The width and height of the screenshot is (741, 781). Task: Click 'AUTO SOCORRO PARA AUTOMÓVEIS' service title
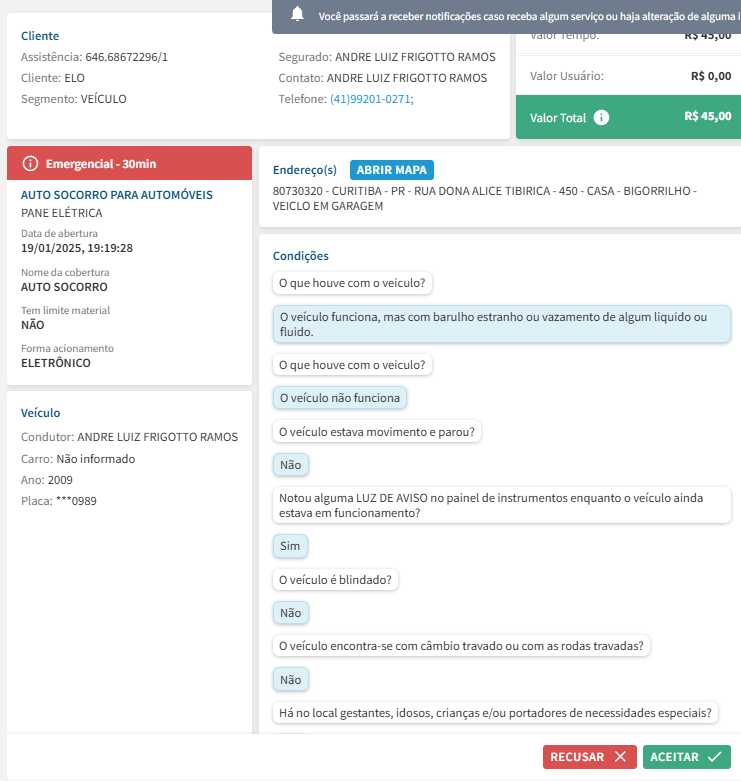click(117, 195)
